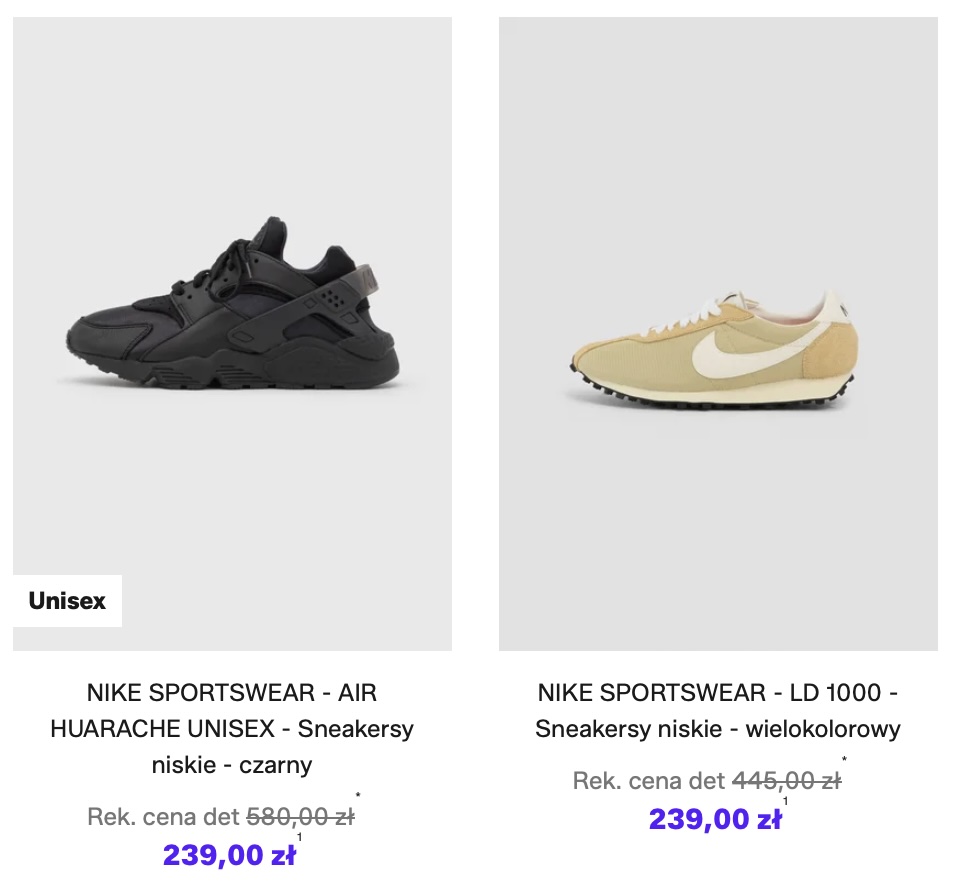954x894 pixels.
Task: Open footnote 1 next to LD 1000 sale price
Action: pos(786,801)
